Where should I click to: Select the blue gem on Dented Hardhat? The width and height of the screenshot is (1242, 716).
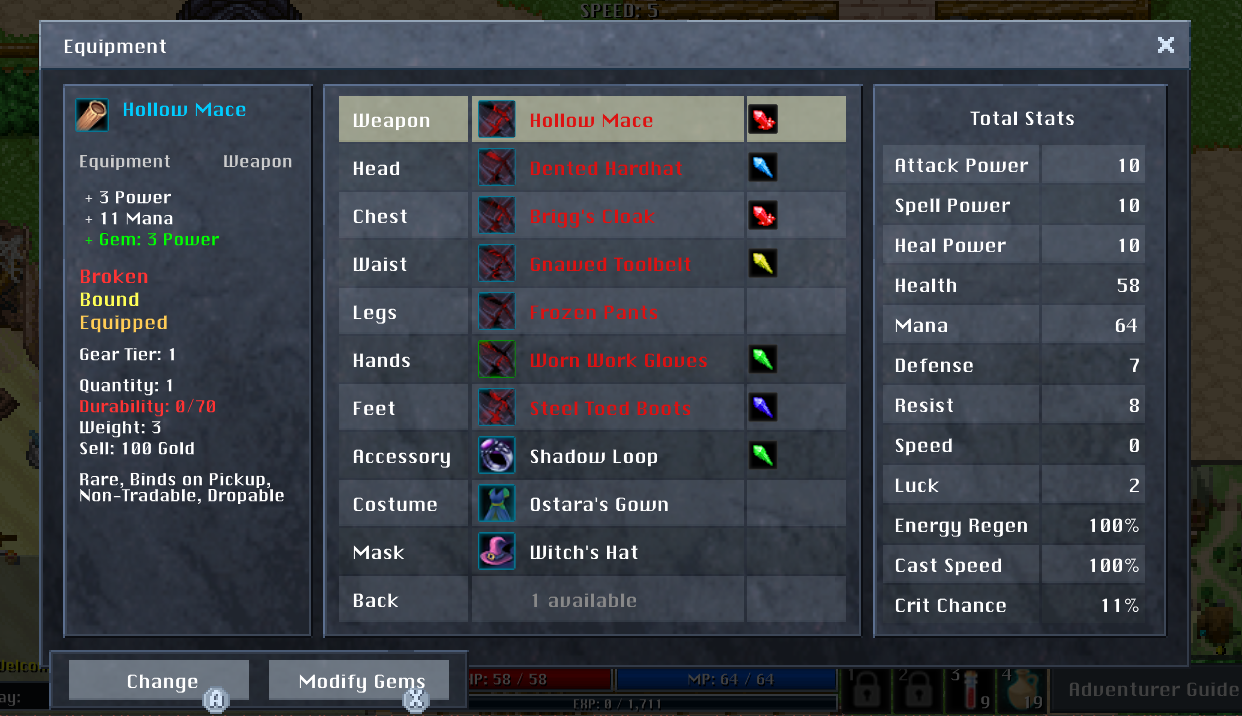coord(763,168)
